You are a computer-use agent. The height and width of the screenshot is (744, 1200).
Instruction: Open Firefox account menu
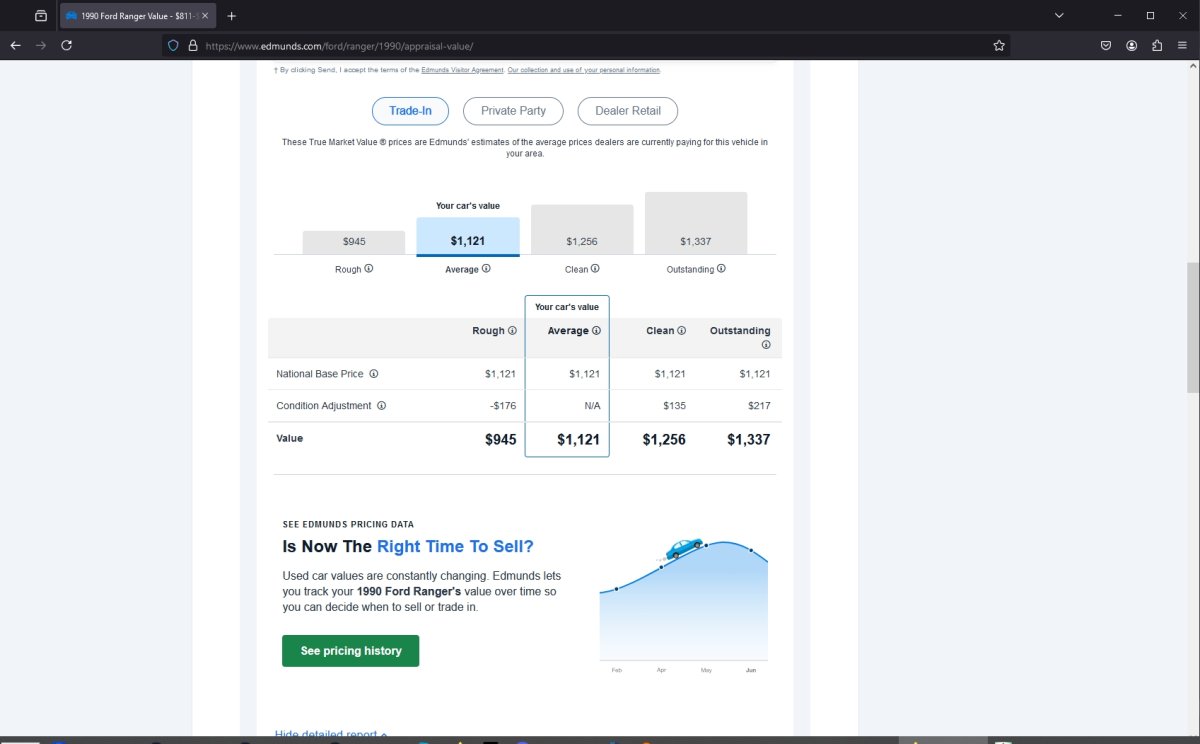click(x=1132, y=45)
